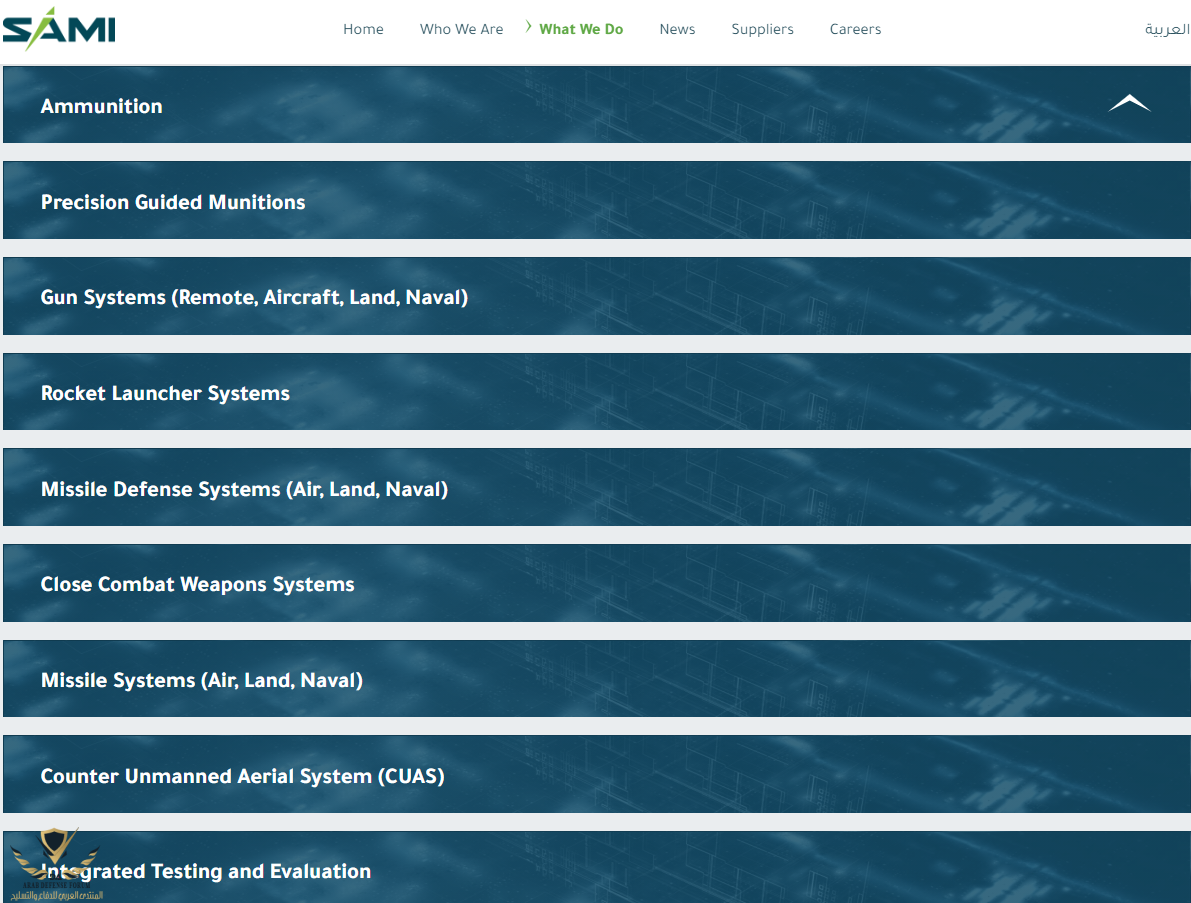Collapse section using the white up chevron
Viewport: 1191px width, 903px height.
[1129, 103]
